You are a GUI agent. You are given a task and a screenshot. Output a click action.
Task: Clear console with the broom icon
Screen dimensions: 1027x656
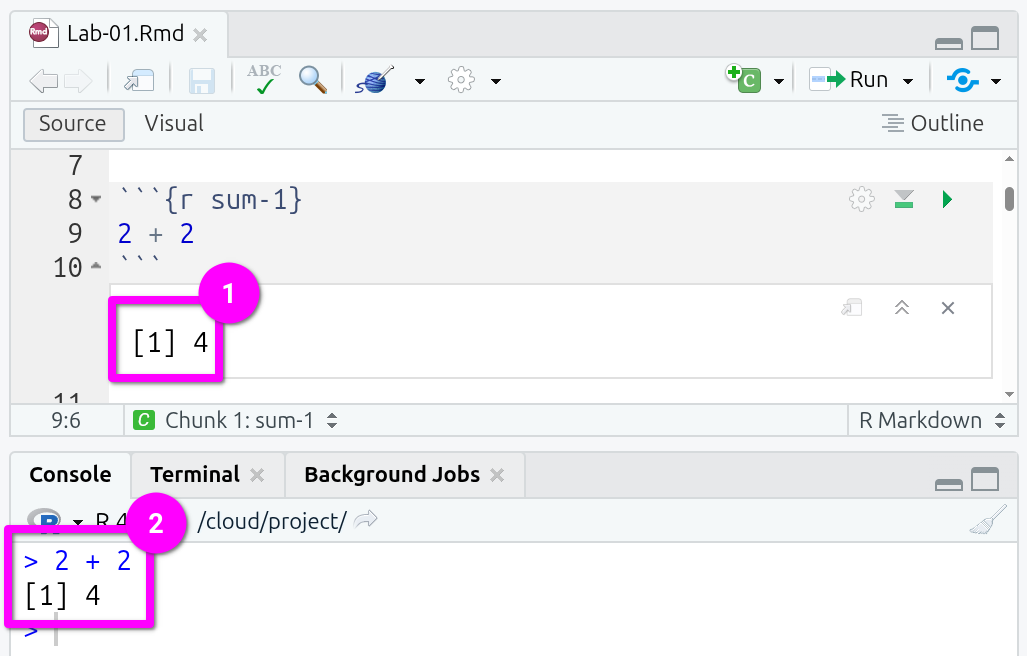(987, 521)
